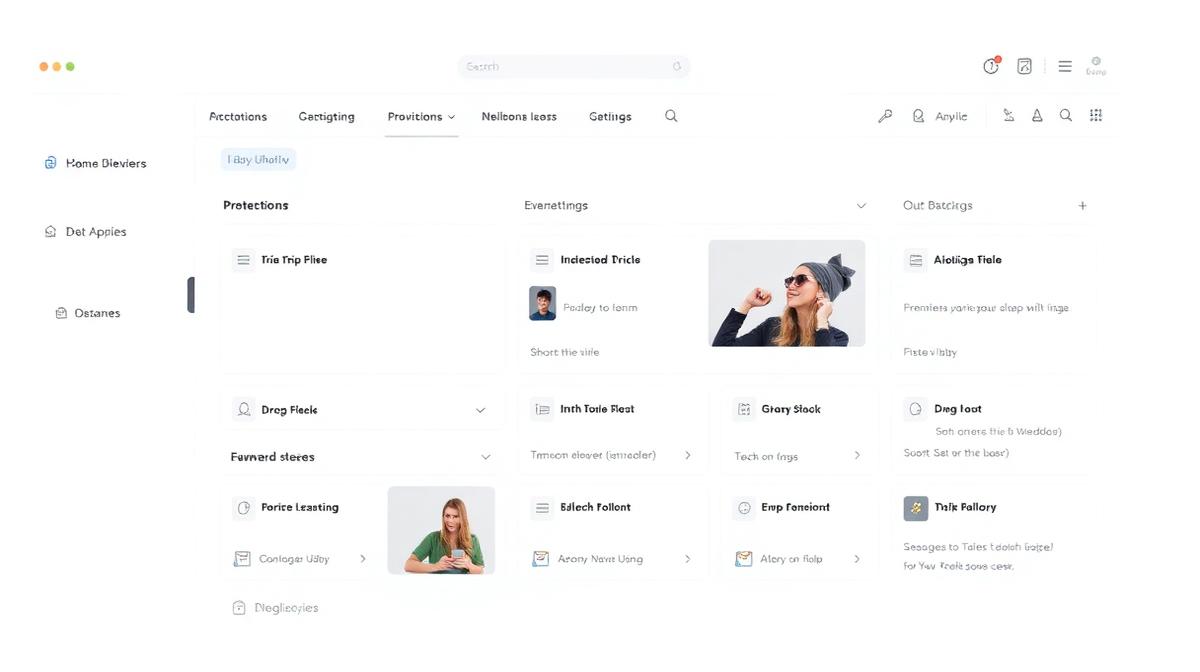Screen dimensions: 1200x672
Task: Click the icon beside Conlogar Udby
Action: (241, 559)
